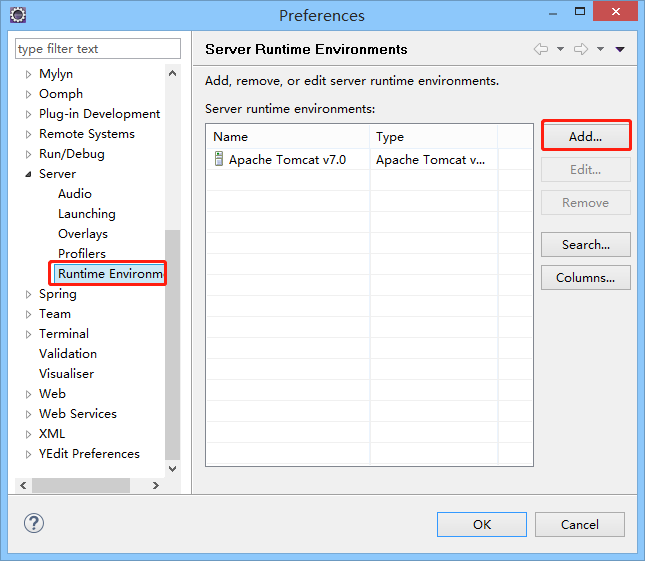Screen dimensions: 645x561
Task: Select Launching under Server
Action: coord(86,214)
